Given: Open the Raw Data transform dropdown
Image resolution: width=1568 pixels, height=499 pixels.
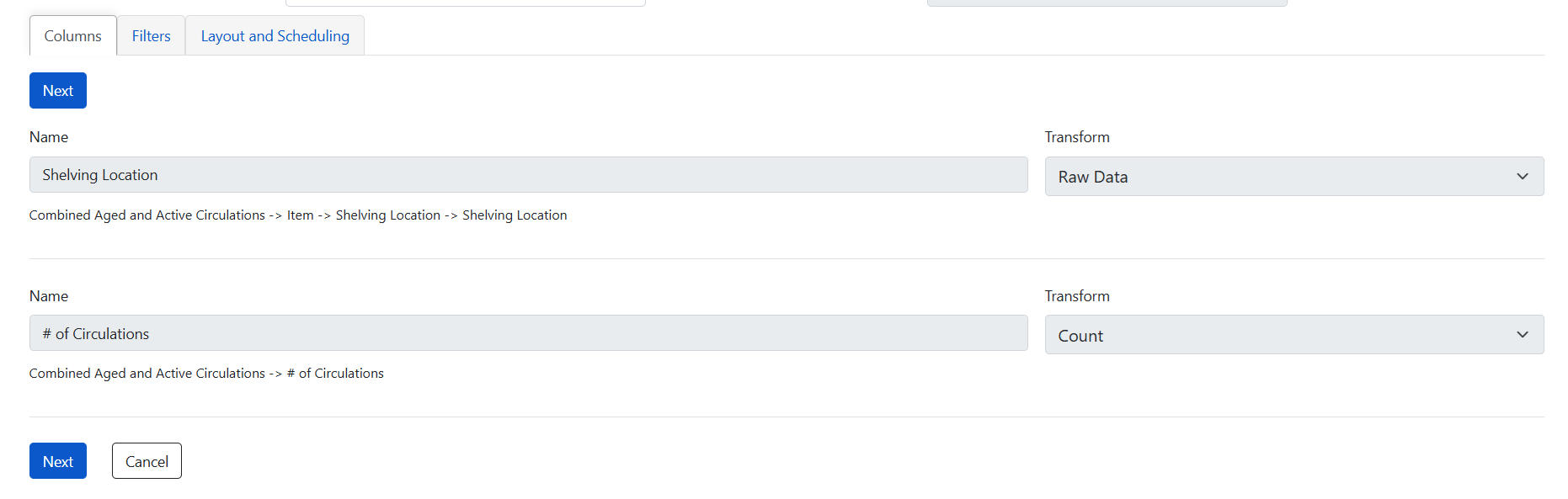Looking at the screenshot, I should pyautogui.click(x=1280, y=177).
